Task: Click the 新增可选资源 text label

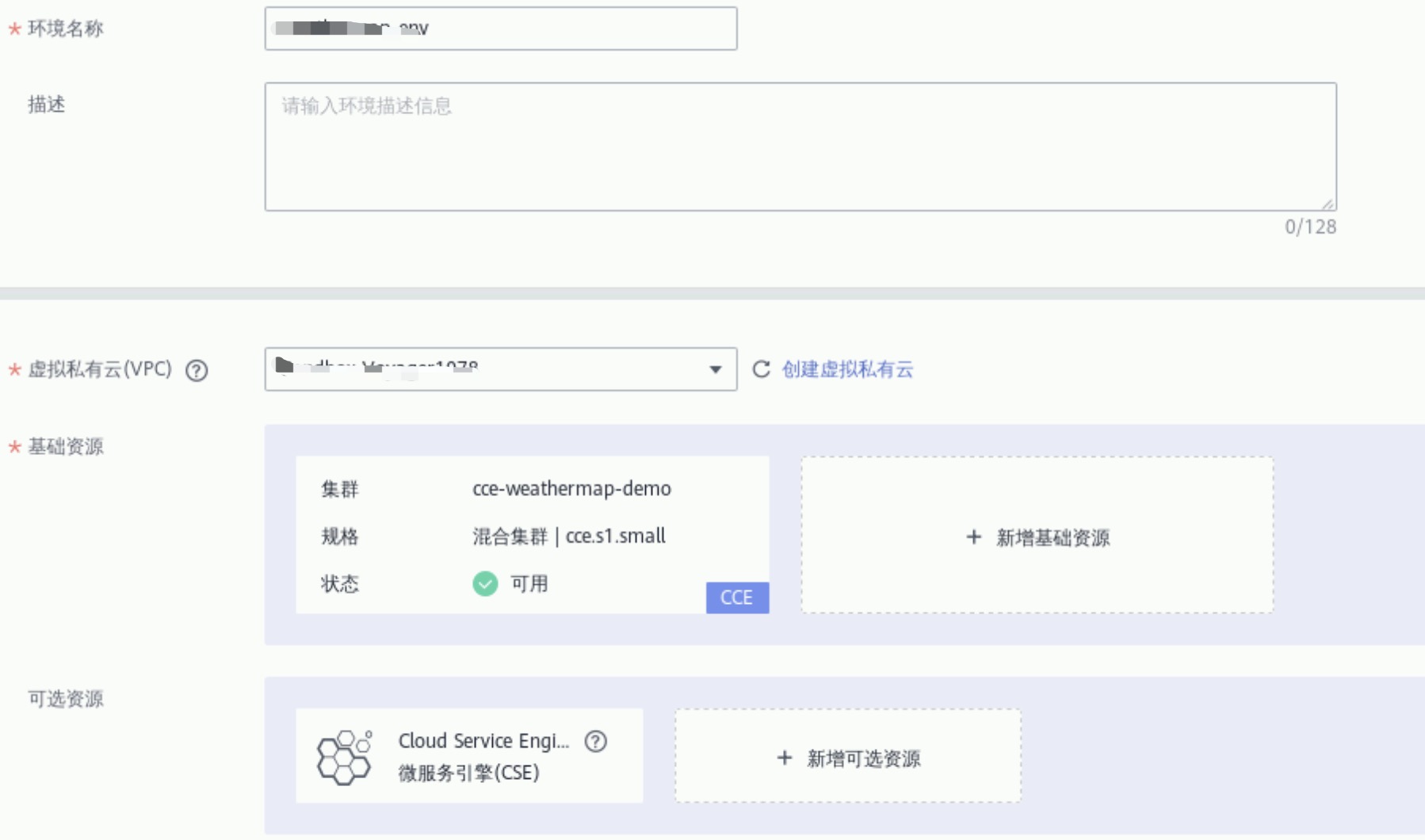Action: (x=863, y=758)
